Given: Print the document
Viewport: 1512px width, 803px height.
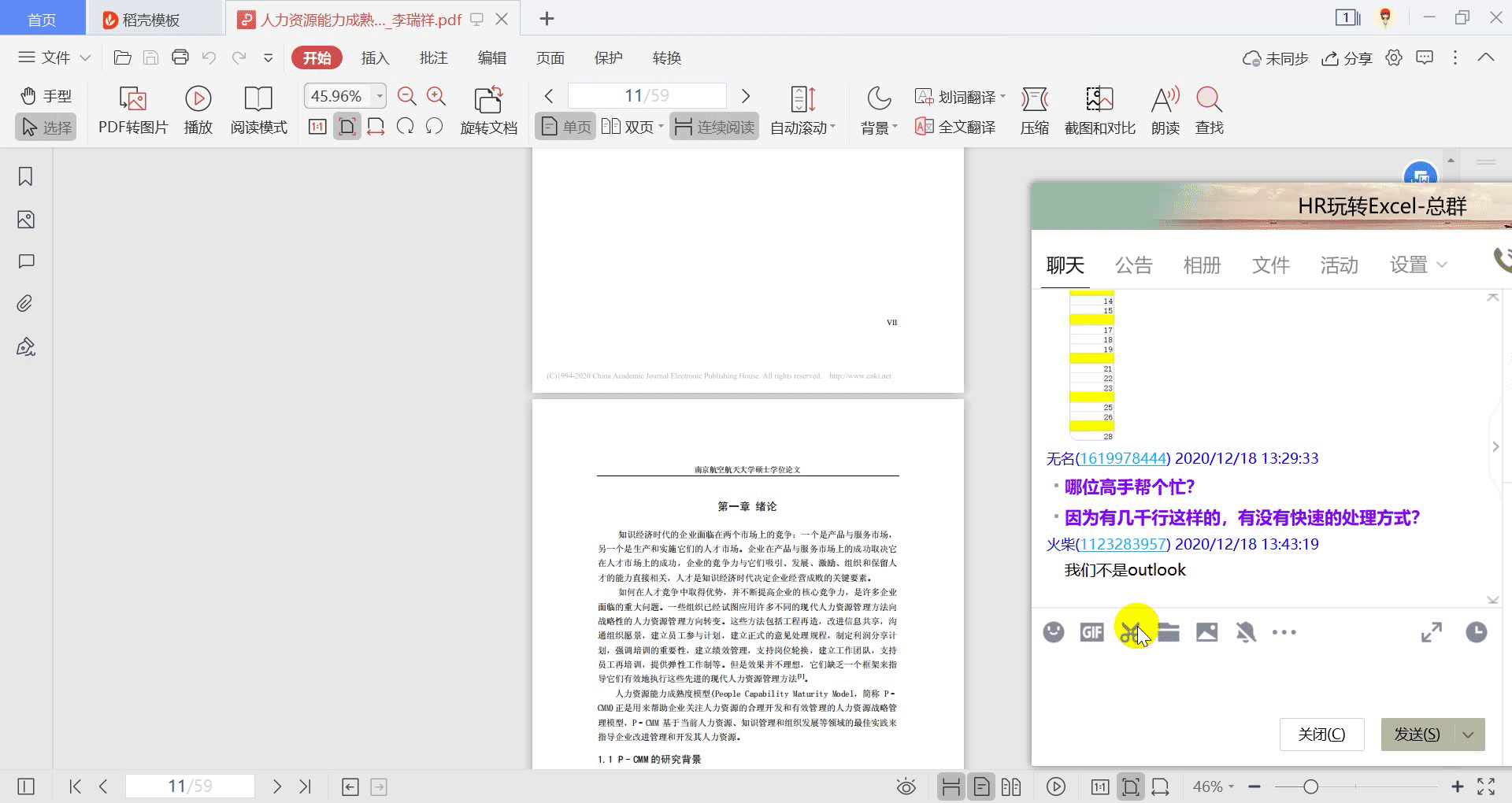Looking at the screenshot, I should click(180, 57).
